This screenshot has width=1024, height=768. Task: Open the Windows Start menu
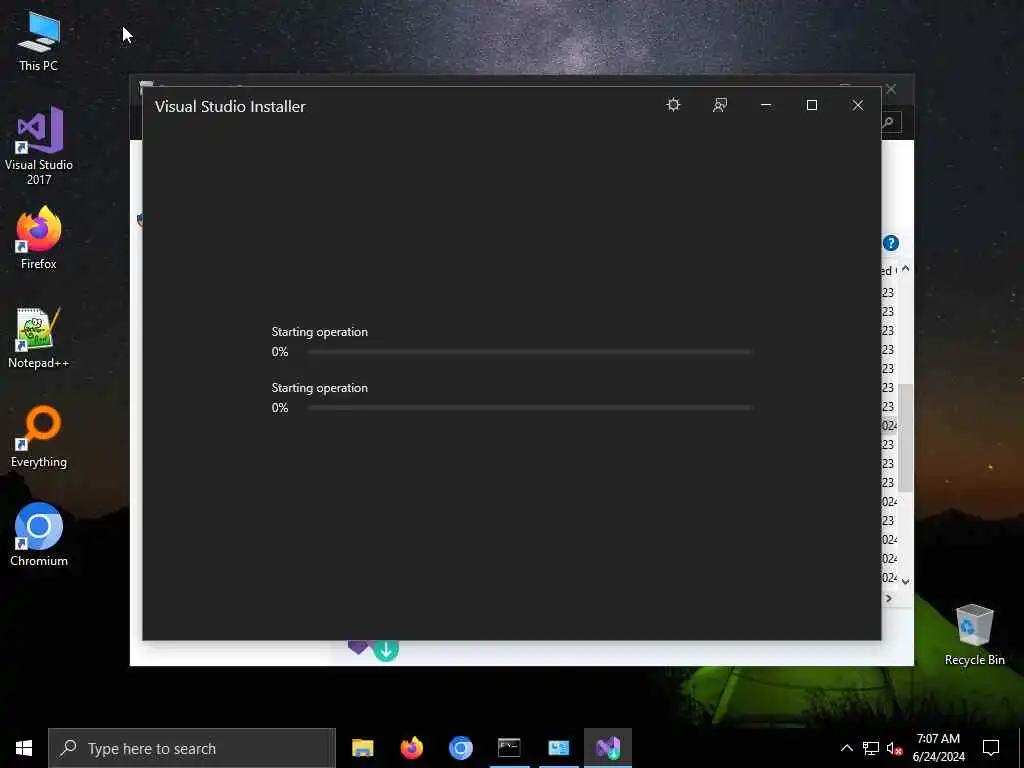24,748
